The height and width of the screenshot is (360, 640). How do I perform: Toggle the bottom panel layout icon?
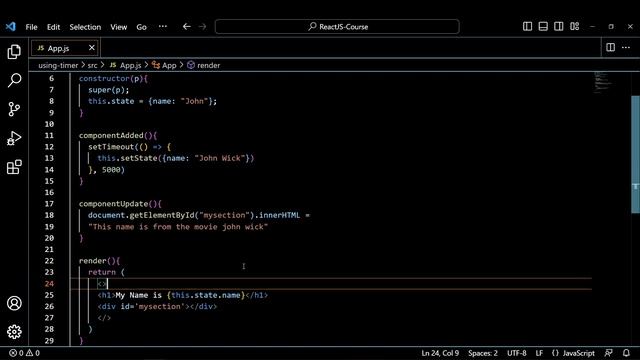pyautogui.click(x=543, y=27)
